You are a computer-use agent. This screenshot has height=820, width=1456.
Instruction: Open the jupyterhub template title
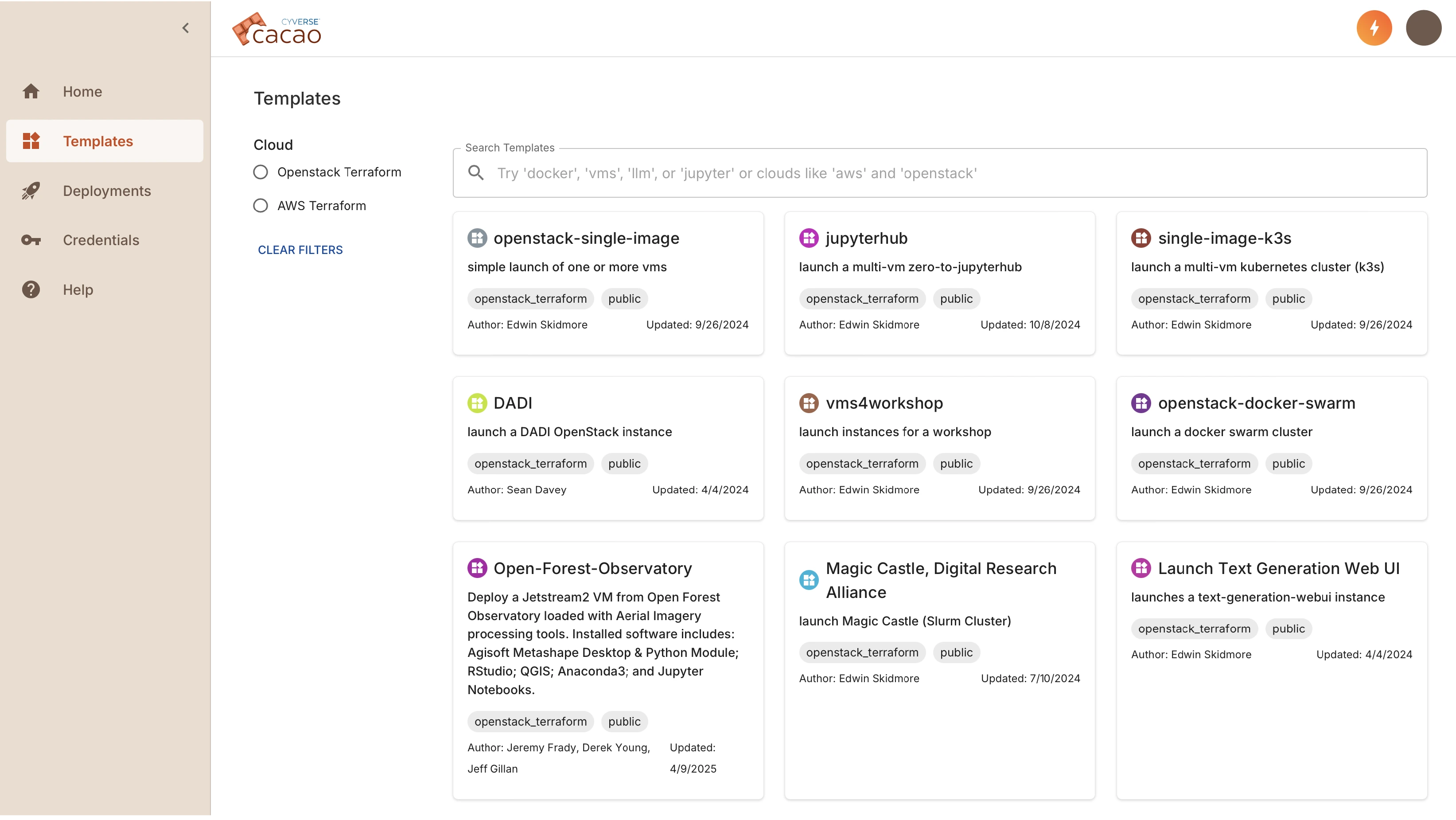pyautogui.click(x=867, y=238)
